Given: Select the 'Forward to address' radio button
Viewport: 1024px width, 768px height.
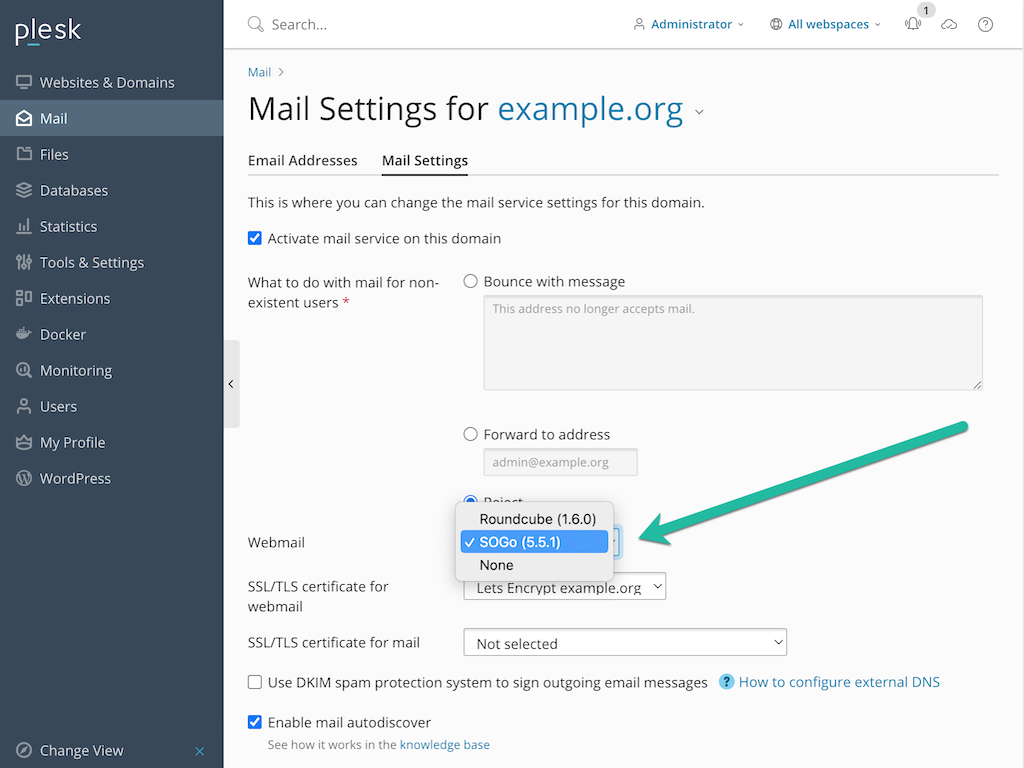Looking at the screenshot, I should [470, 434].
